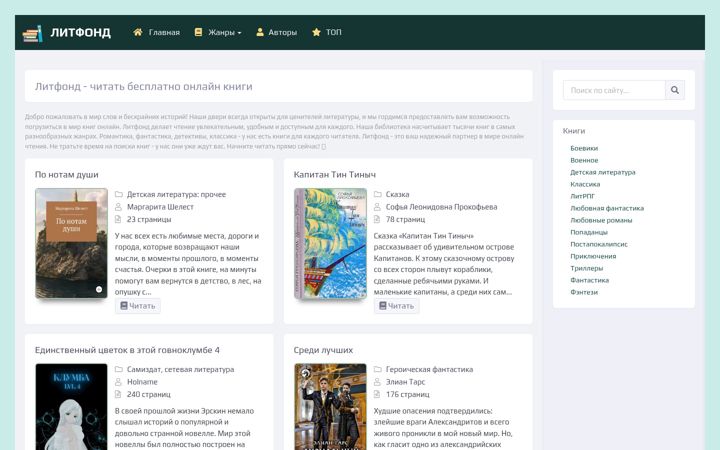This screenshot has width=720, height=450.
Task: Open the Детская литература: прочее category link
Action: (176, 194)
